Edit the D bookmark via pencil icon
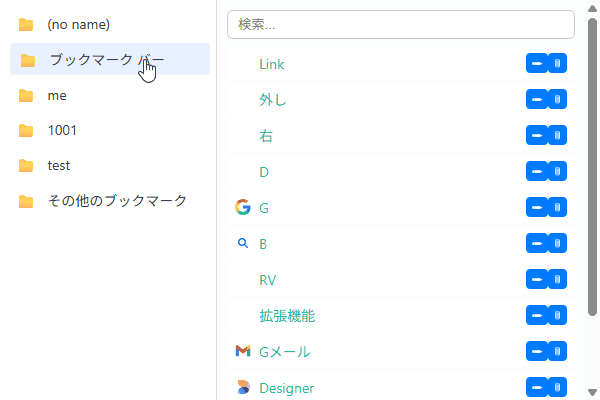 tap(536, 171)
